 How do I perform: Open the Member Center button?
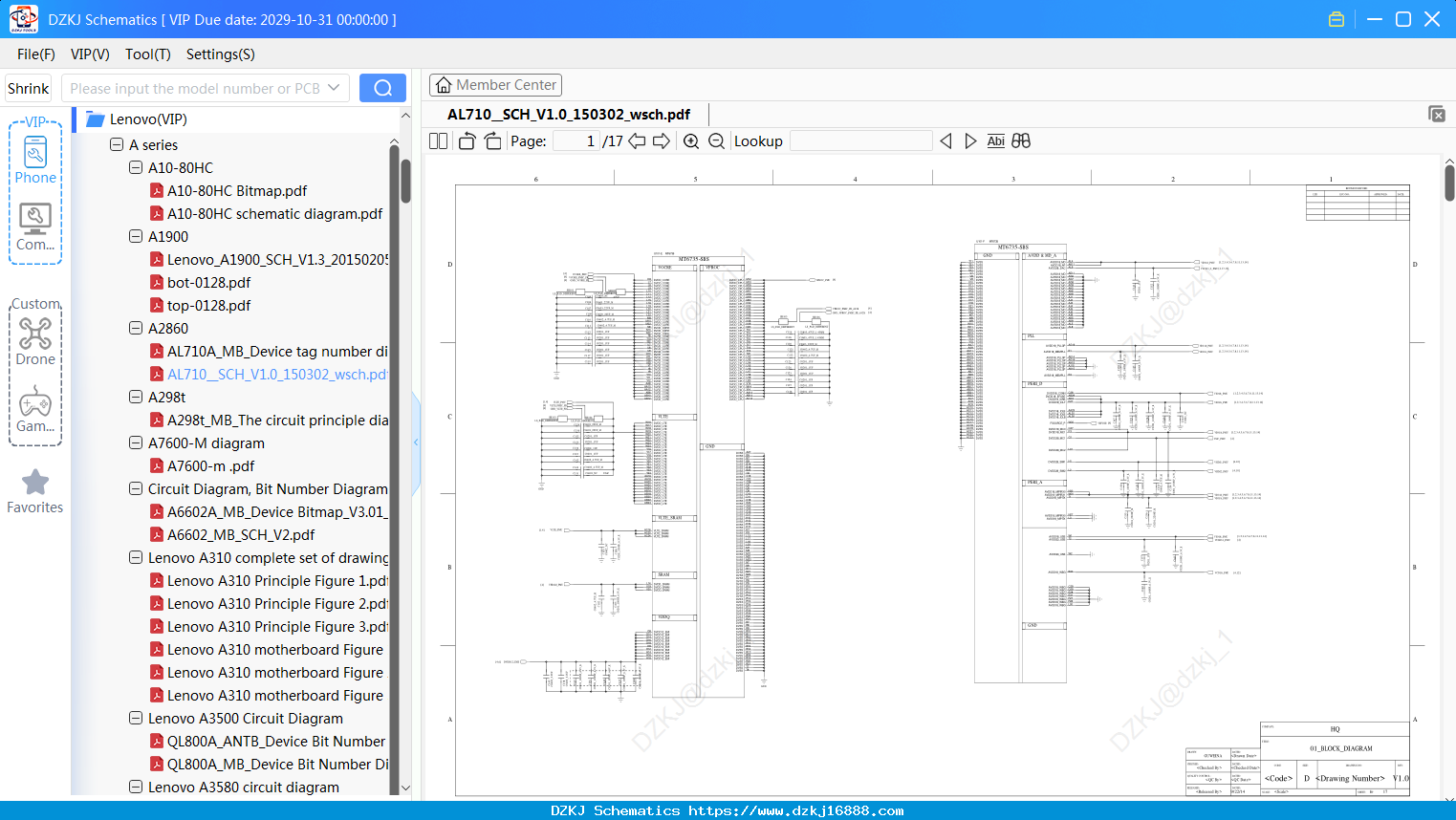coord(495,85)
